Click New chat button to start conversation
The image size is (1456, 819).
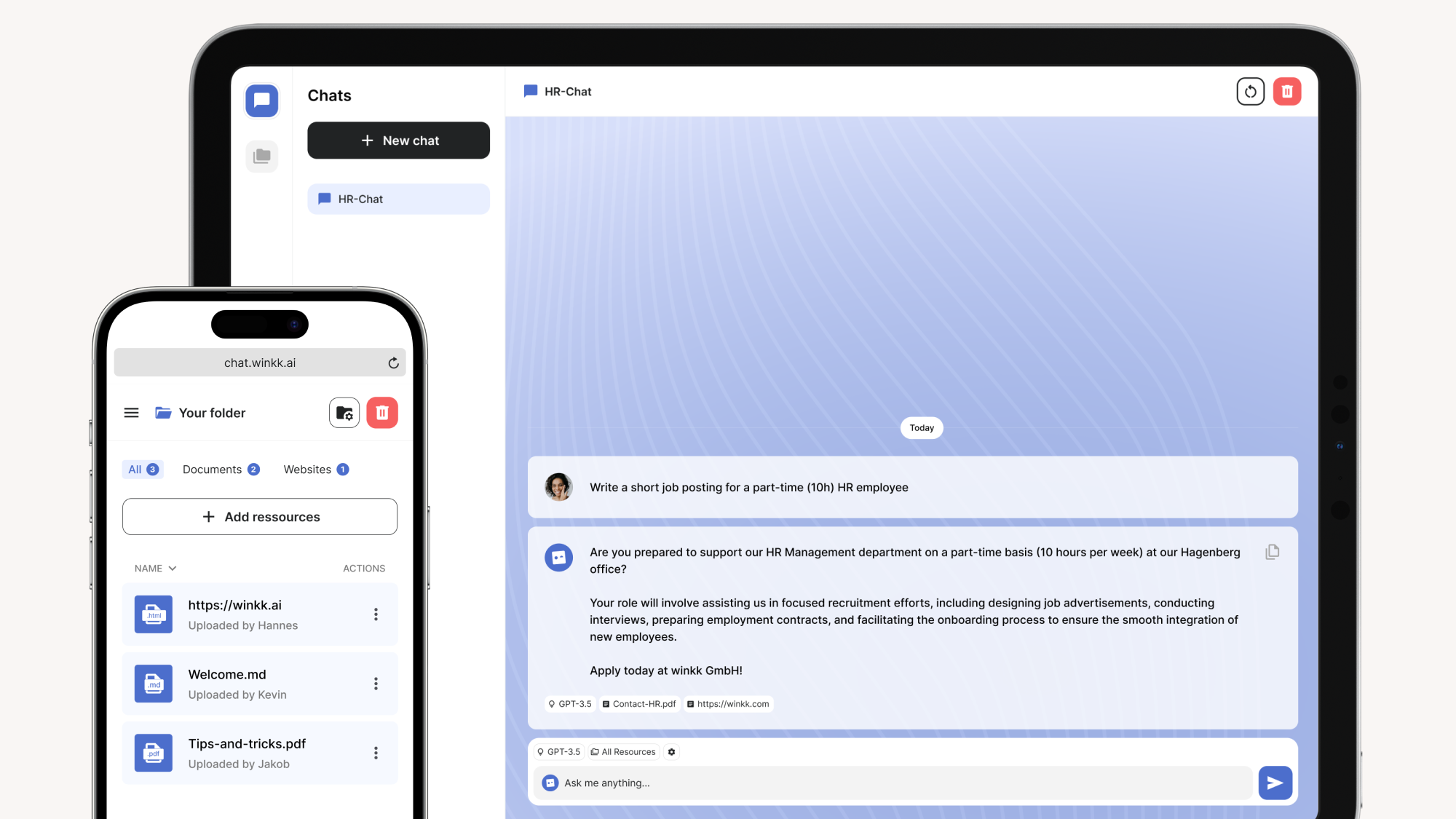tap(399, 140)
